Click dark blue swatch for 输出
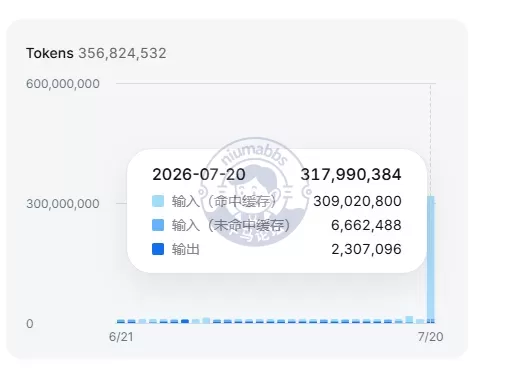The height and width of the screenshot is (384, 511). 158,249
